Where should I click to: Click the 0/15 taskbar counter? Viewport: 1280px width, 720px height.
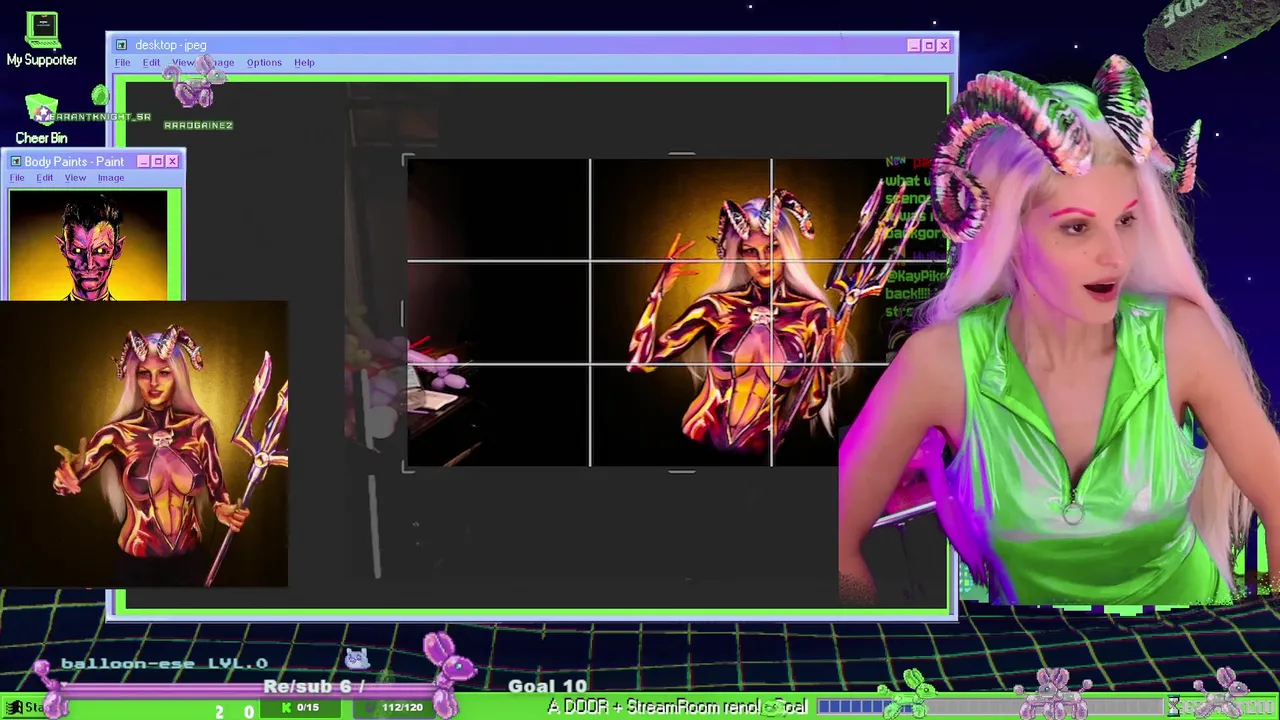(x=301, y=708)
